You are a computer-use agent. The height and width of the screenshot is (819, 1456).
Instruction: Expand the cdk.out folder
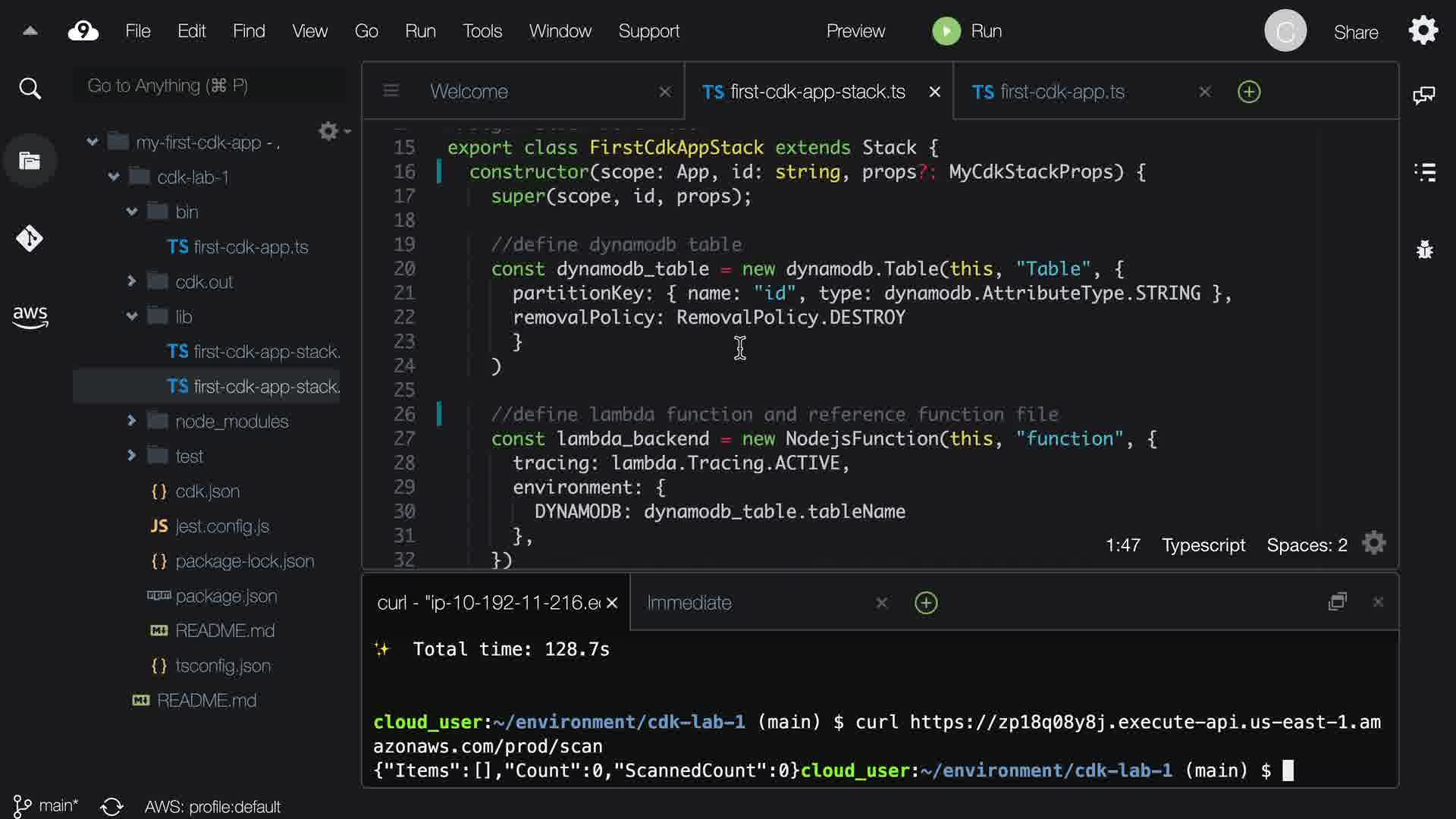click(132, 281)
